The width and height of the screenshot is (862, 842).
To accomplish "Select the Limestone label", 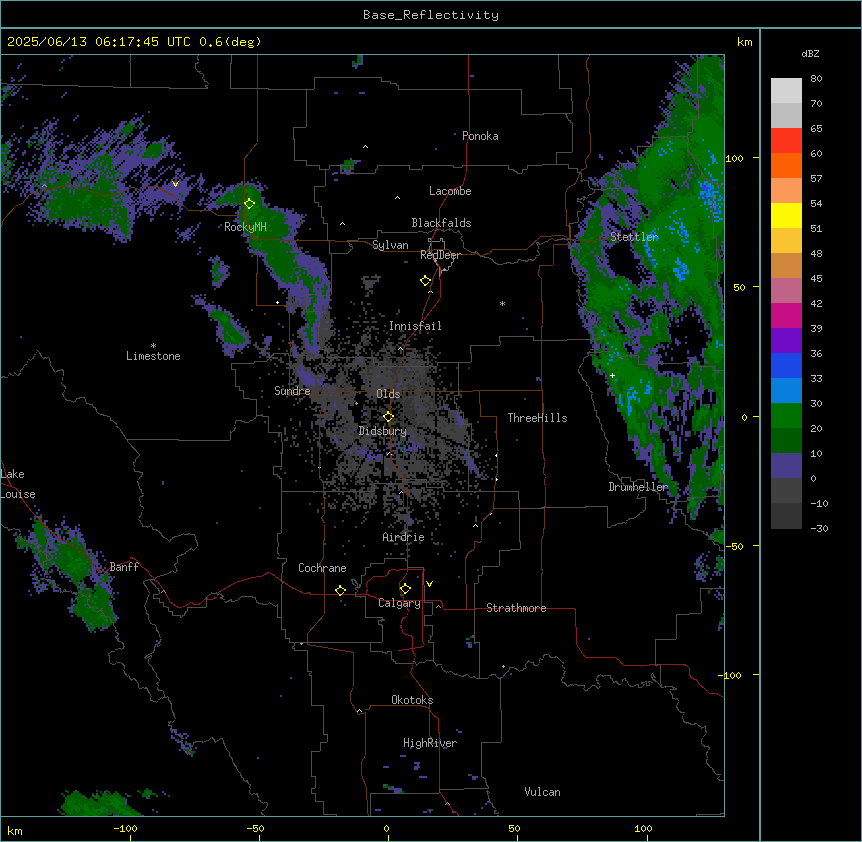I will pyautogui.click(x=153, y=356).
